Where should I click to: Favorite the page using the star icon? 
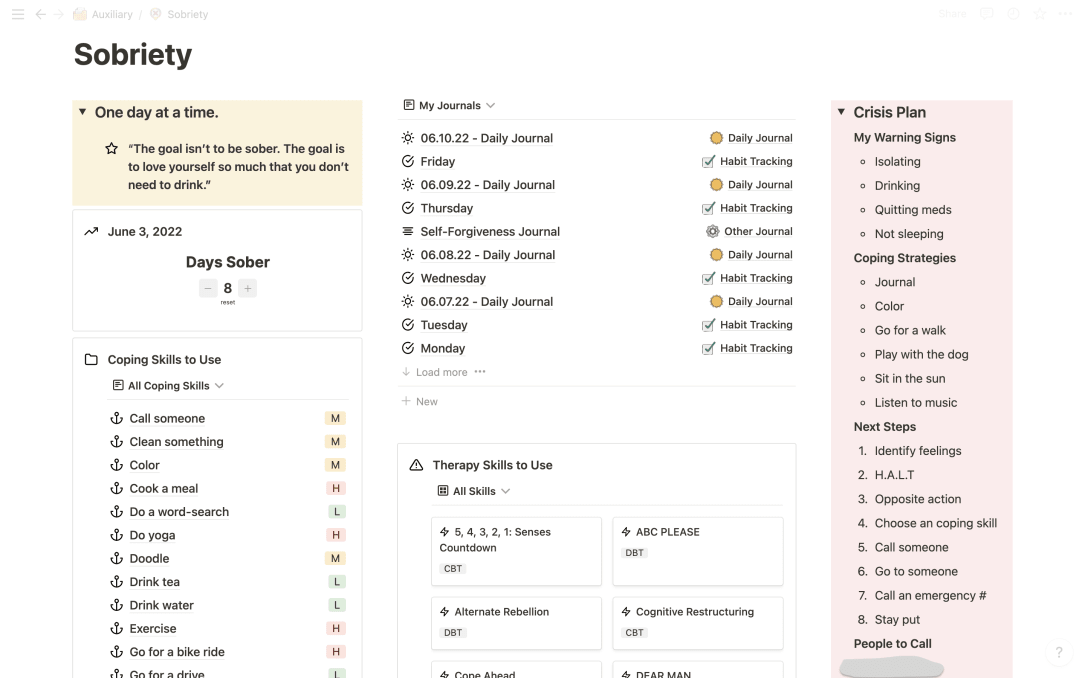[1039, 13]
